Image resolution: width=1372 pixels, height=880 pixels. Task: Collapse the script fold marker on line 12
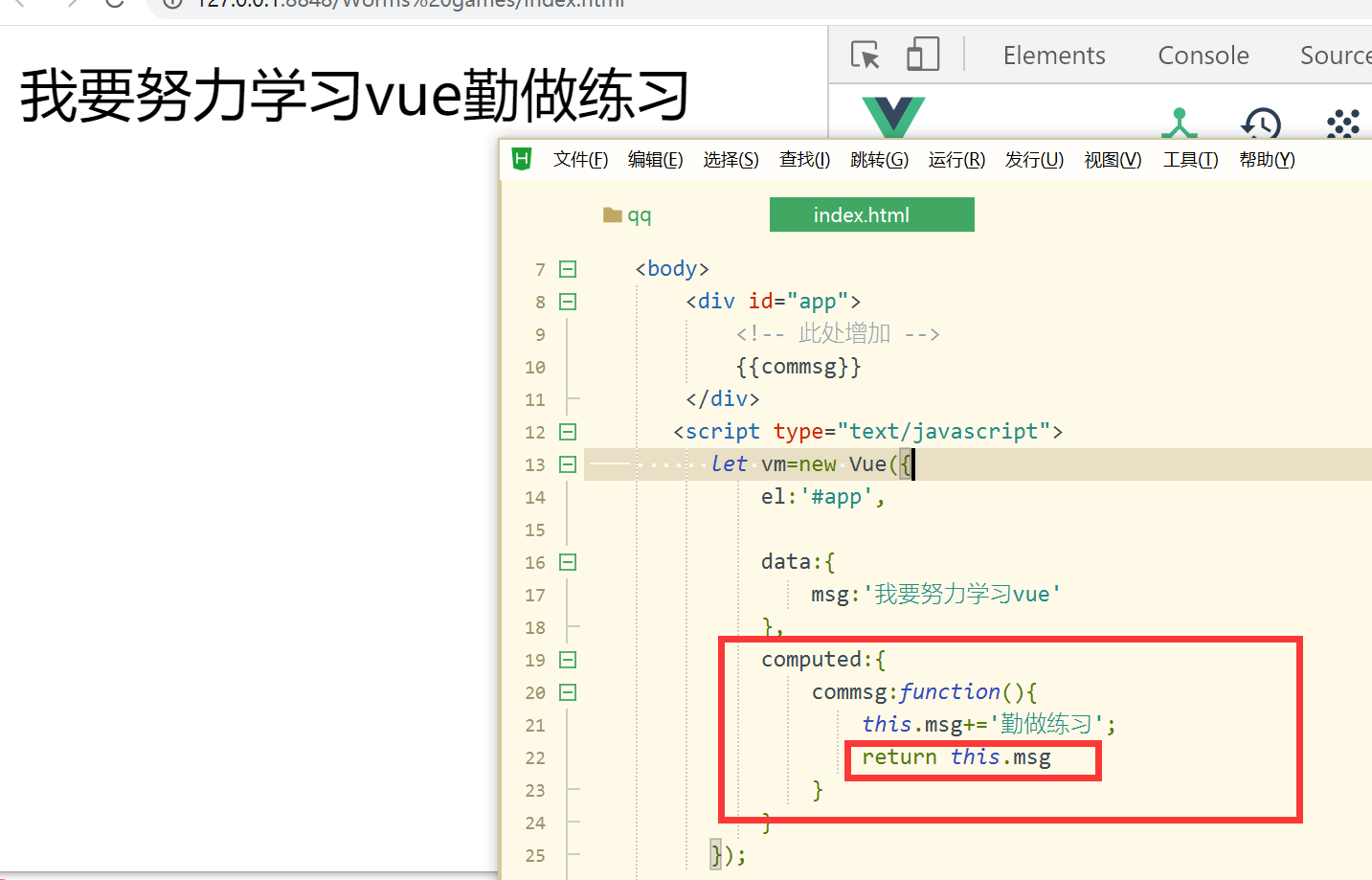[x=568, y=432]
